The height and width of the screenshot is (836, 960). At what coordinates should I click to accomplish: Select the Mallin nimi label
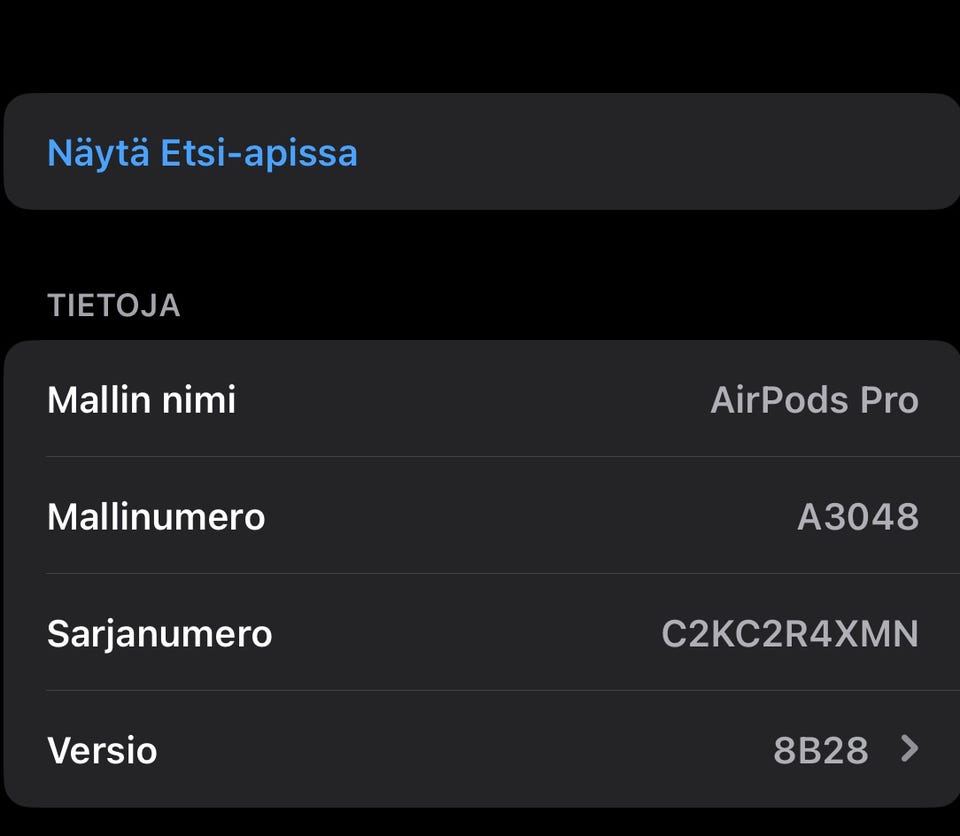point(141,400)
